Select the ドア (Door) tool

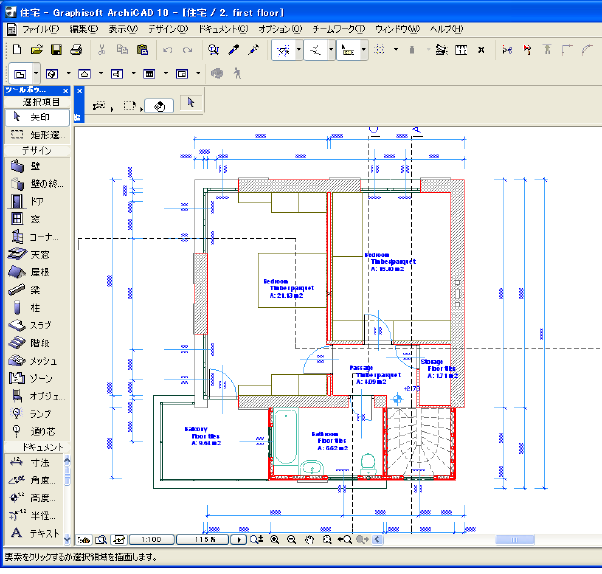click(x=35, y=201)
